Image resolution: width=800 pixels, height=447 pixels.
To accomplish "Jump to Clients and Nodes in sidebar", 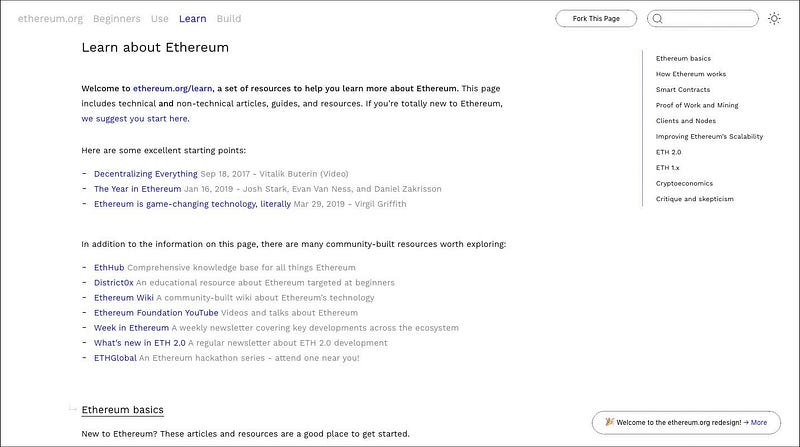I will (x=686, y=121).
